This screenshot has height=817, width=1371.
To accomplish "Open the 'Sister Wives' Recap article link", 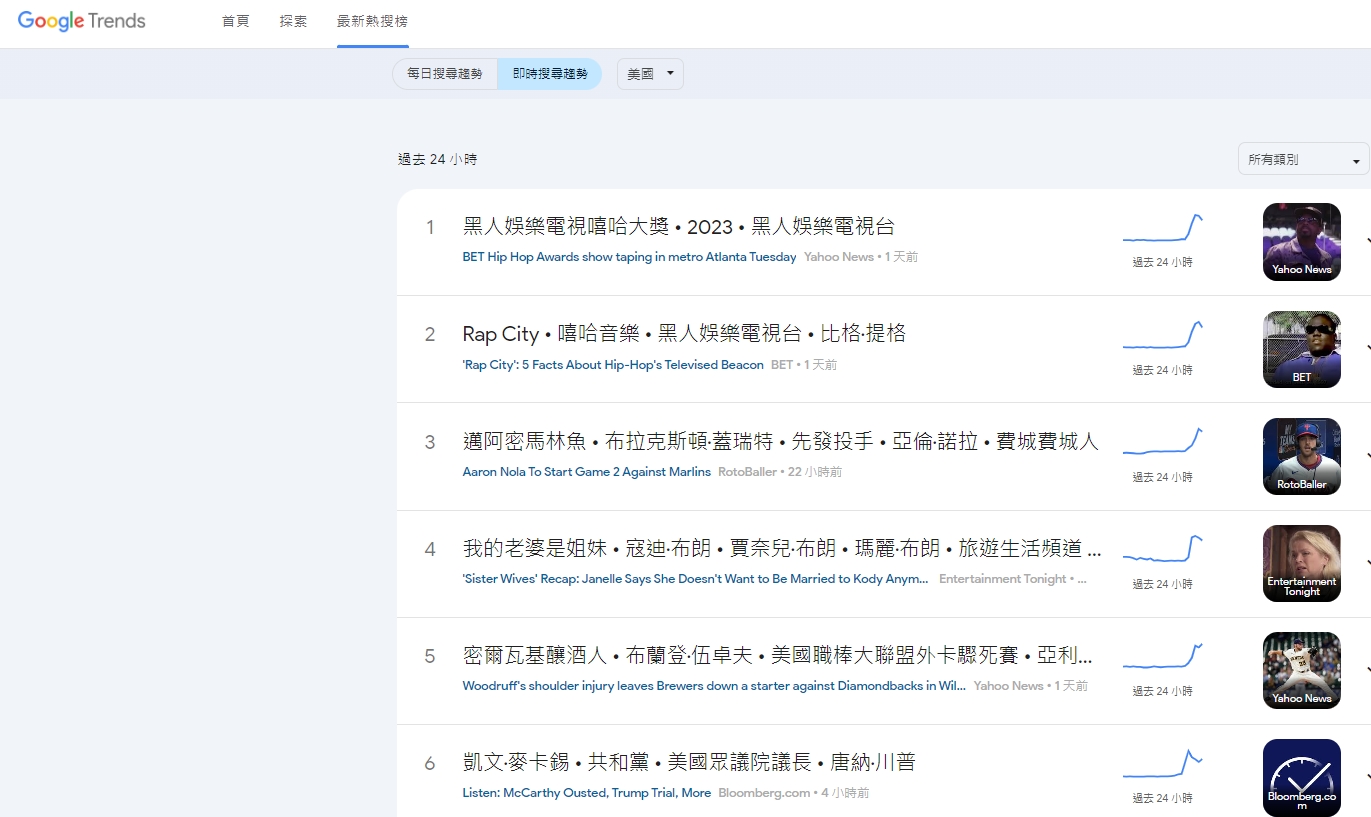I will [x=696, y=579].
